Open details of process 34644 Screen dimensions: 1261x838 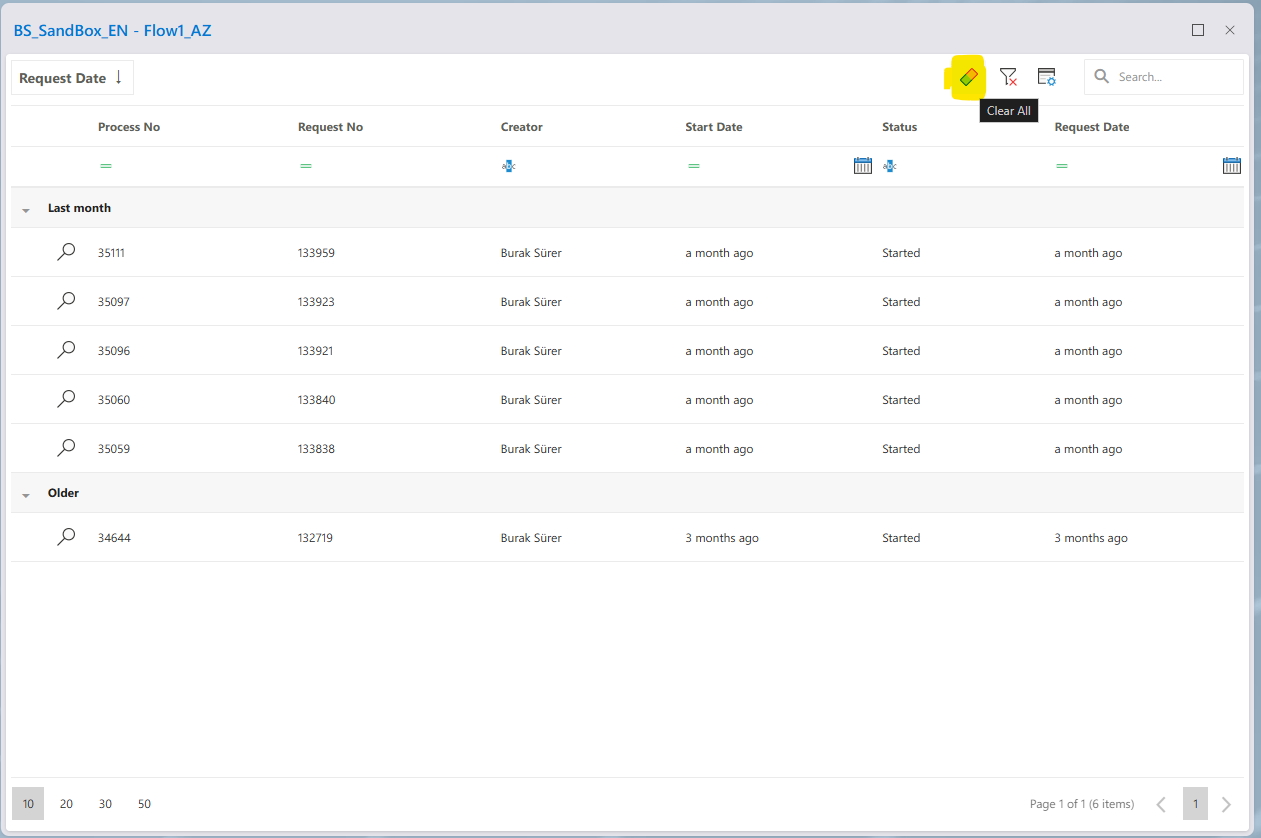pos(66,537)
